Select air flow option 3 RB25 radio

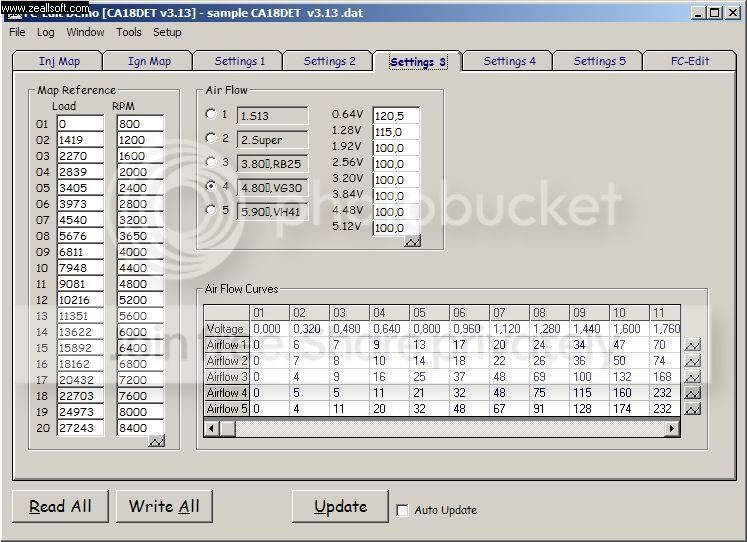click(211, 162)
